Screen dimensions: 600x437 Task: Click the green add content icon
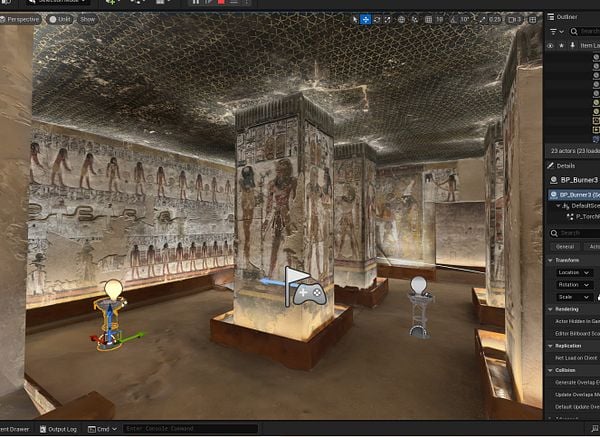point(111,2)
